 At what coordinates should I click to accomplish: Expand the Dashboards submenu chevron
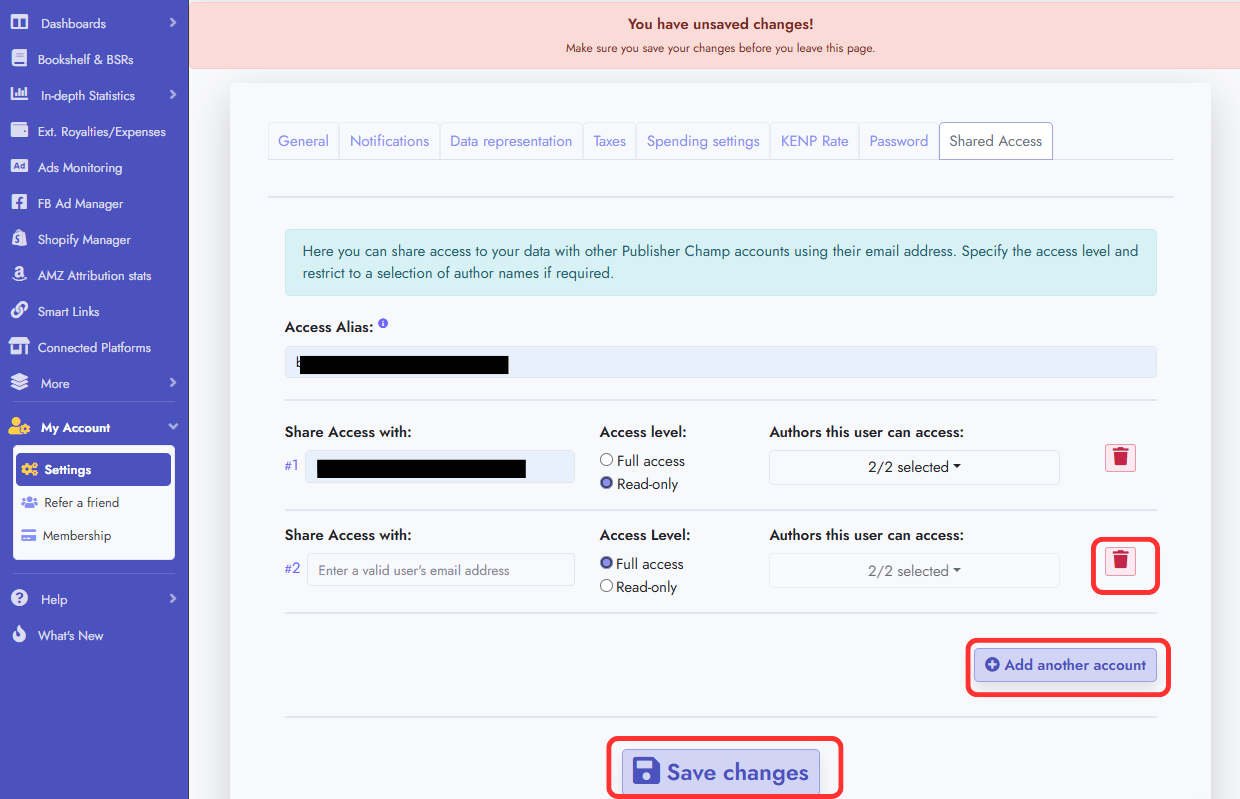[172, 22]
